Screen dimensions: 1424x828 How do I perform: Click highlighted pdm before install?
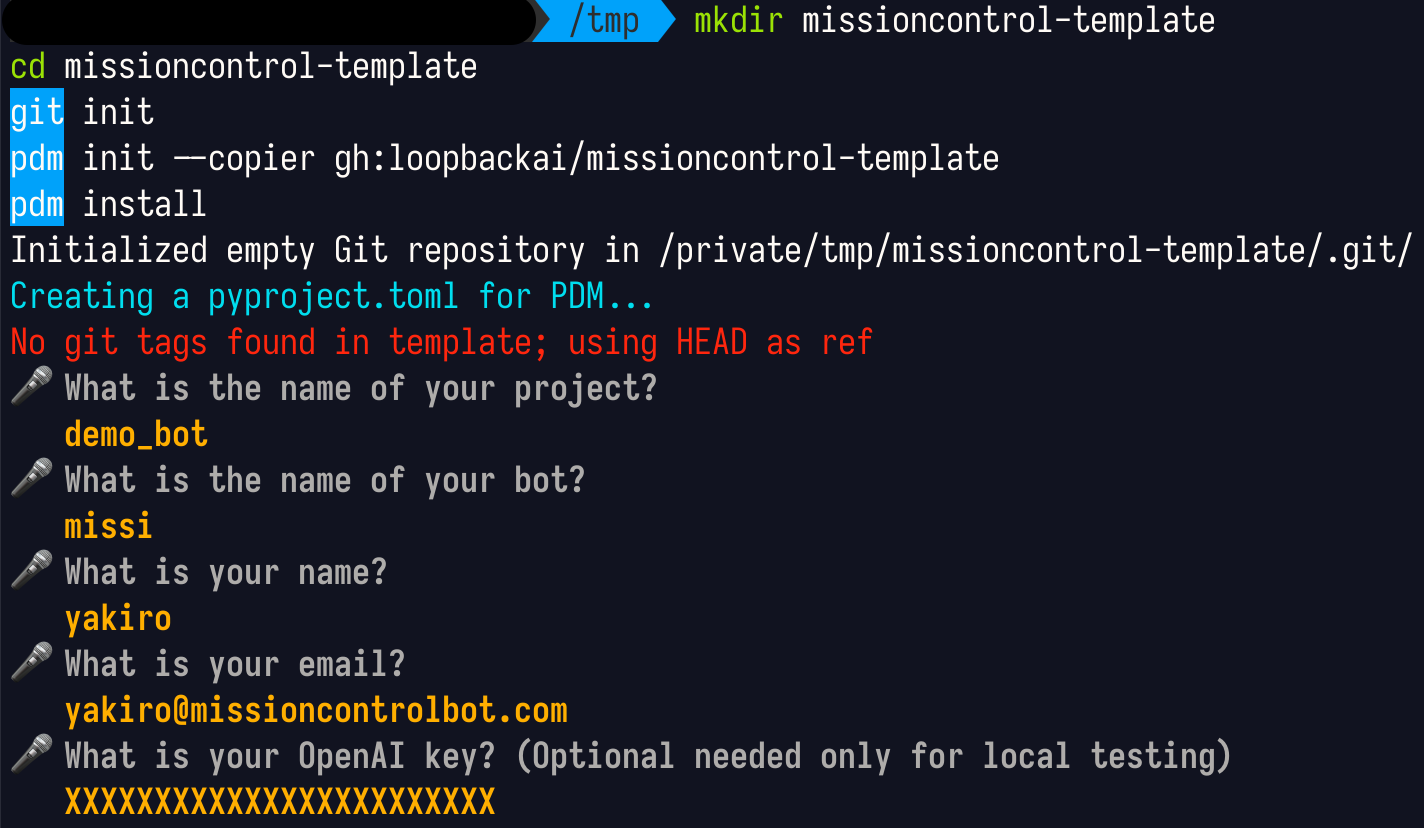point(37,204)
